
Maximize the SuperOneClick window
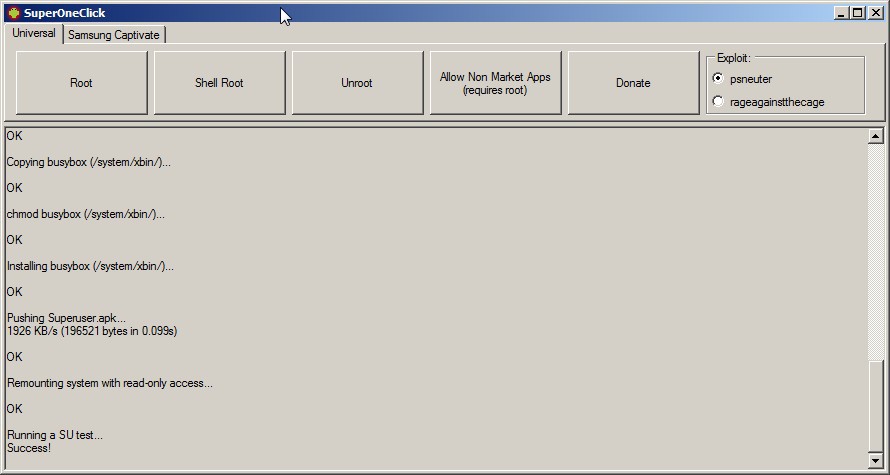[858, 12]
